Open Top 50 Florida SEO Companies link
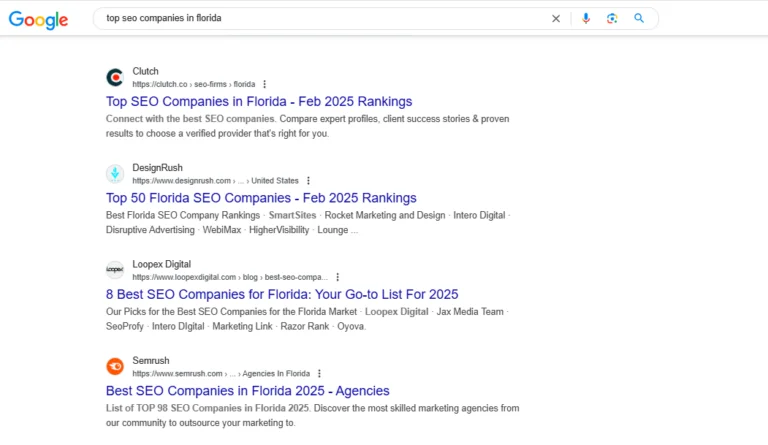The height and width of the screenshot is (445, 768). [x=261, y=198]
